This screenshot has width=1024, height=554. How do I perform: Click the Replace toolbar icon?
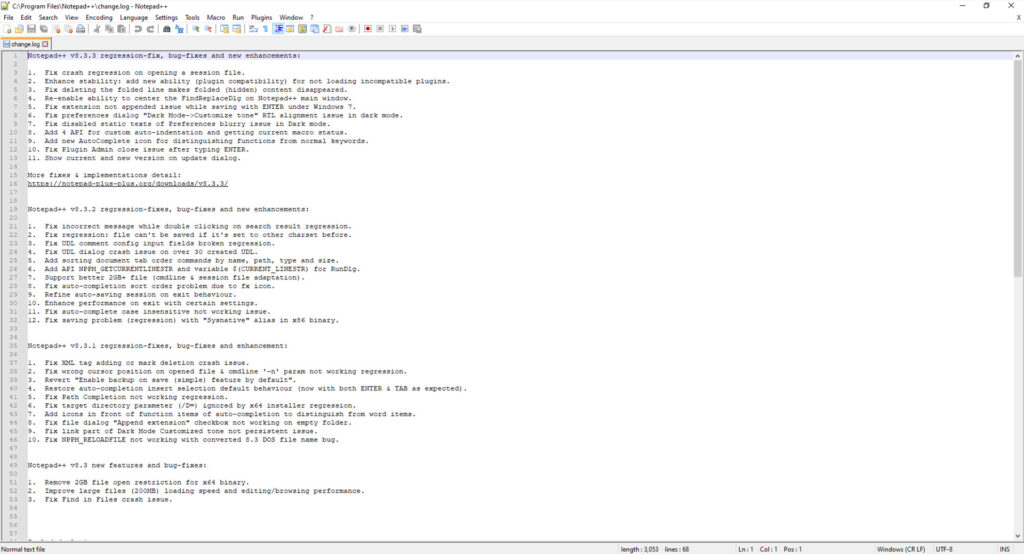(179, 29)
